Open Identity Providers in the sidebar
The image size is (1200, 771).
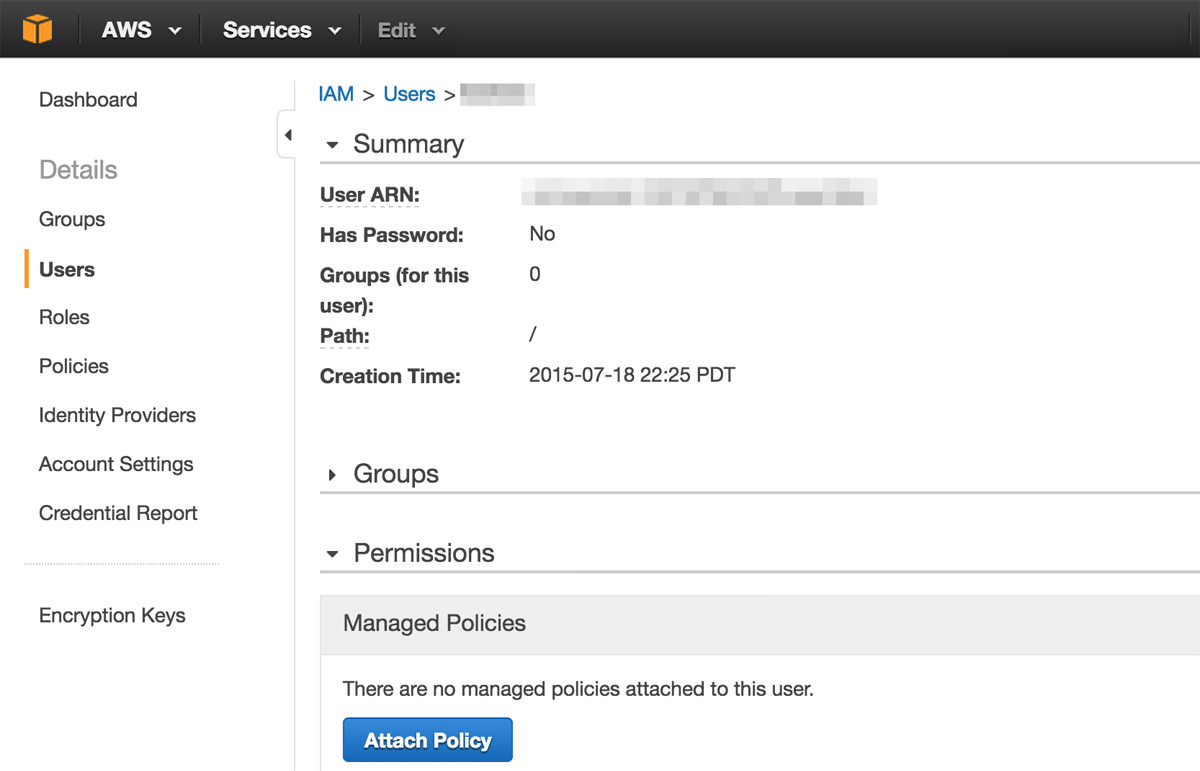117,416
